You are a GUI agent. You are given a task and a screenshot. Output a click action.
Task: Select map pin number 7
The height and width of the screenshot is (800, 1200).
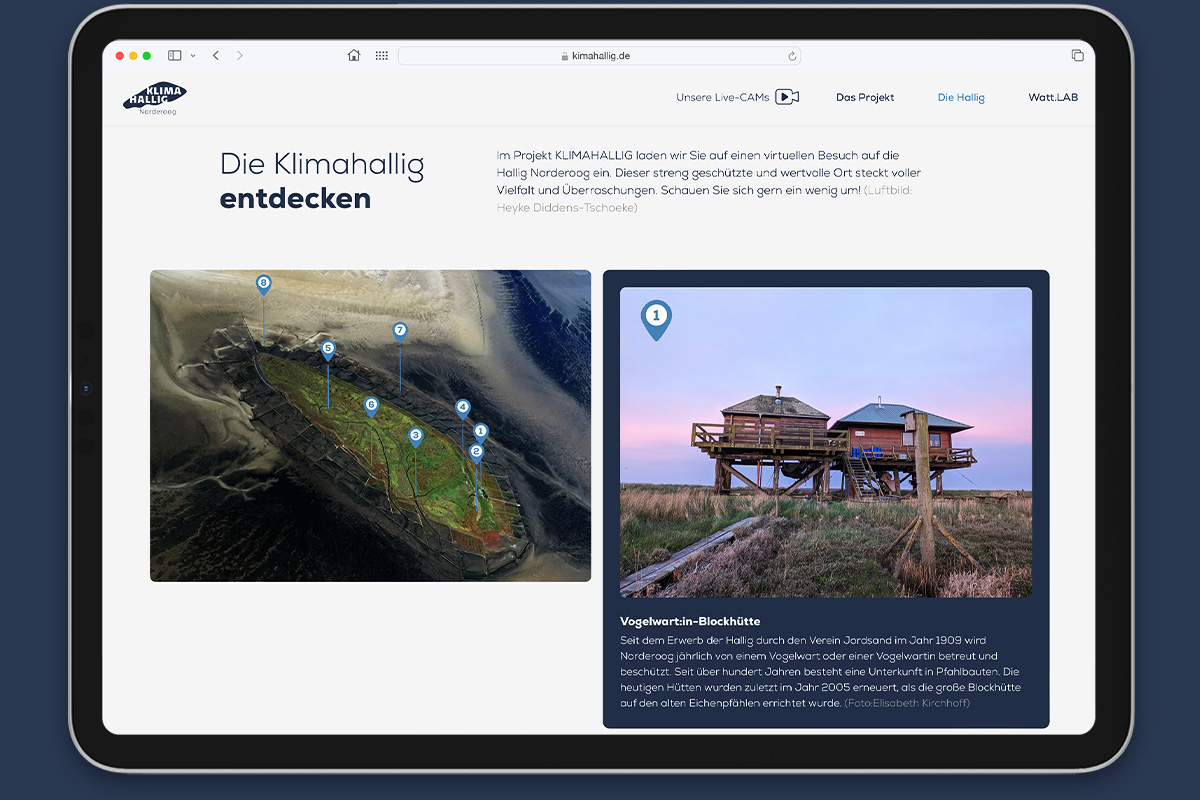click(x=400, y=330)
